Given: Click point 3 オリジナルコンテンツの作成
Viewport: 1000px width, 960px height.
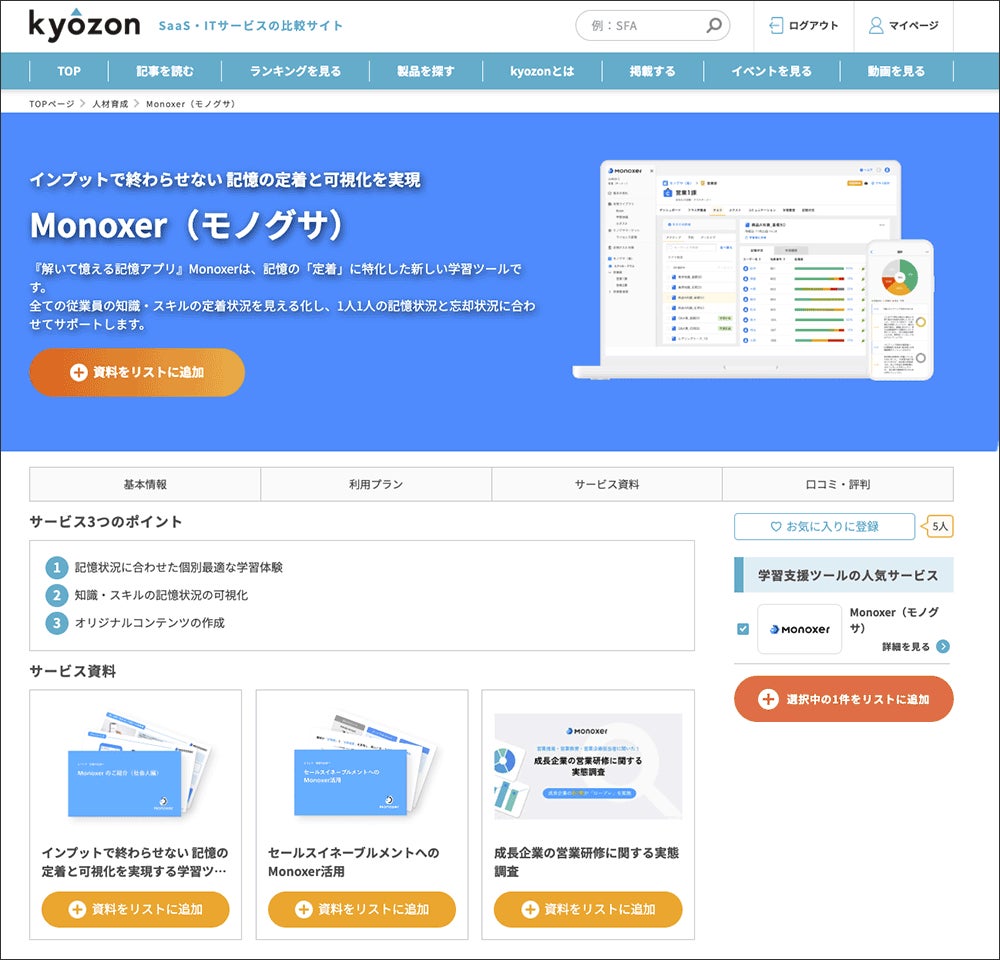Looking at the screenshot, I should (x=149, y=623).
